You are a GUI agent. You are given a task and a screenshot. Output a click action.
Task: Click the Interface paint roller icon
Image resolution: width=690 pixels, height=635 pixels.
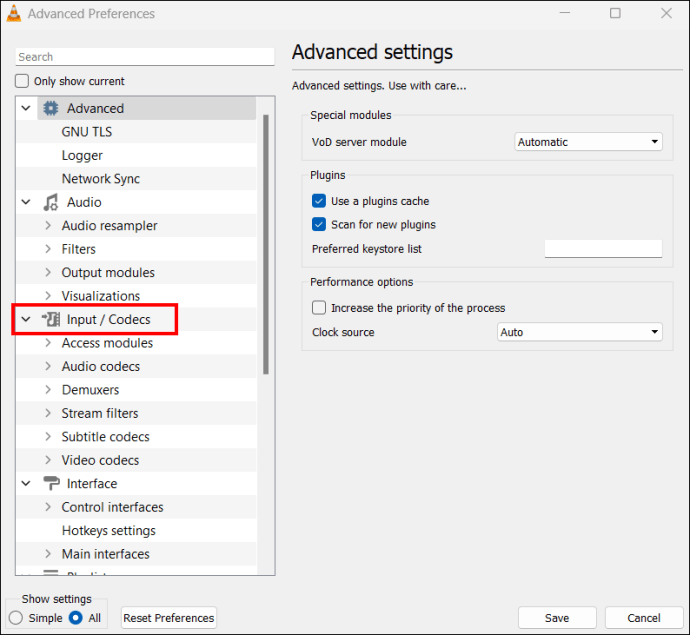51,483
